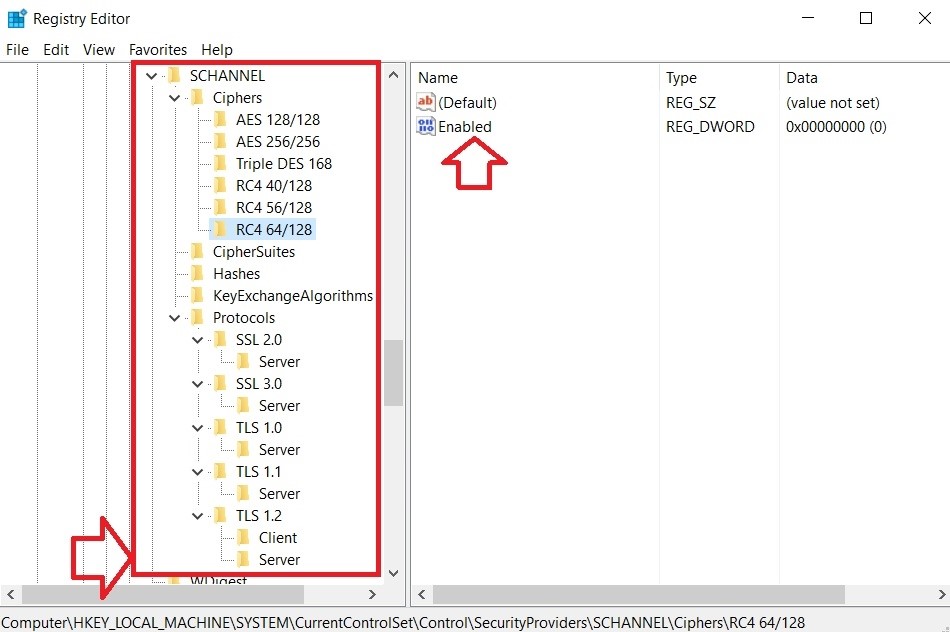Click the CipherSuites folder icon
The height and width of the screenshot is (632, 950).
[198, 251]
